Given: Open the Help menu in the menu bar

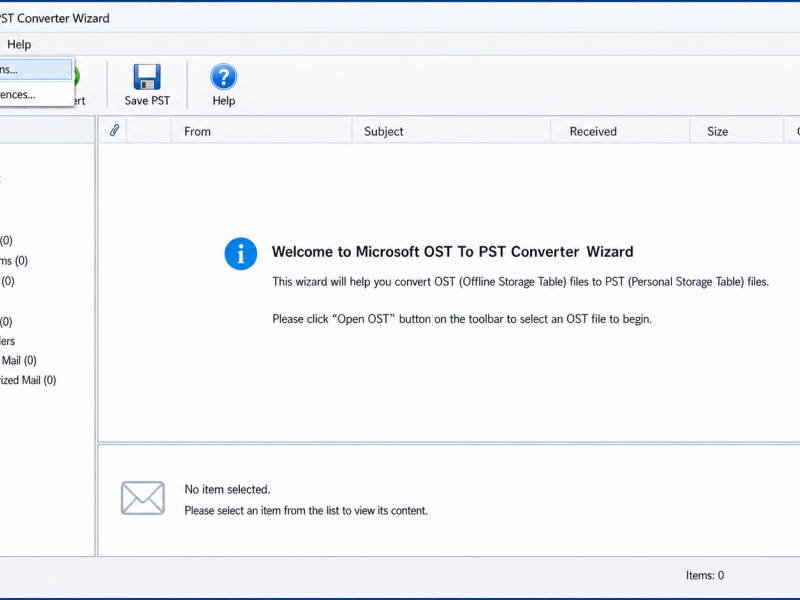Looking at the screenshot, I should coord(19,44).
